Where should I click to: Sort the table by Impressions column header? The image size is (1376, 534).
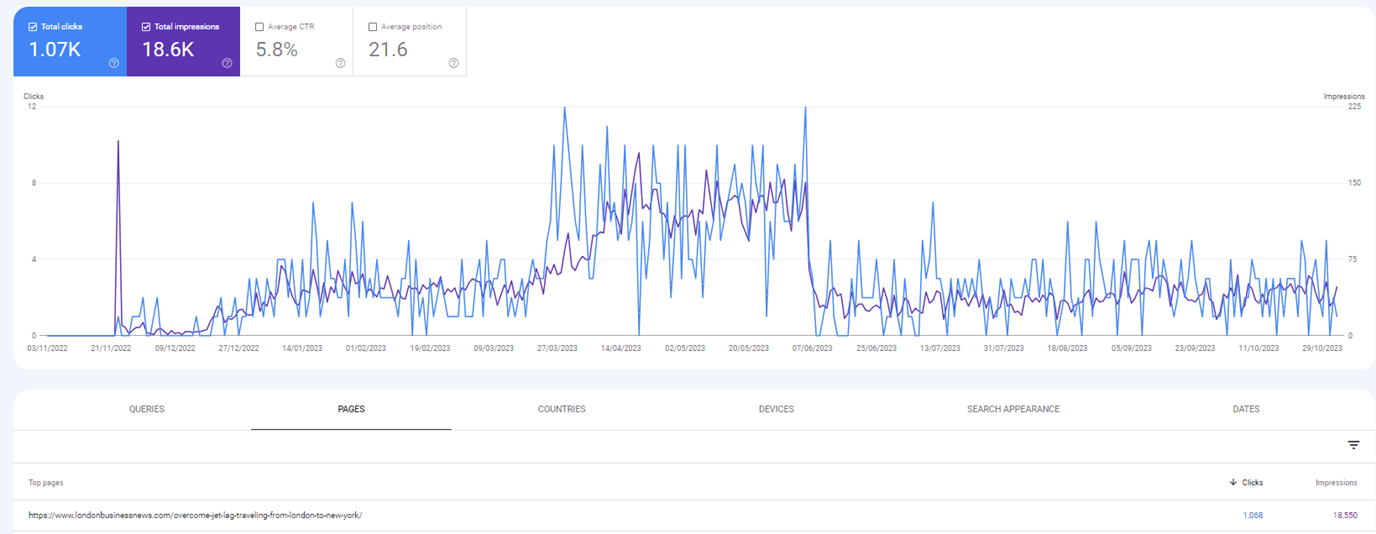click(x=1336, y=483)
